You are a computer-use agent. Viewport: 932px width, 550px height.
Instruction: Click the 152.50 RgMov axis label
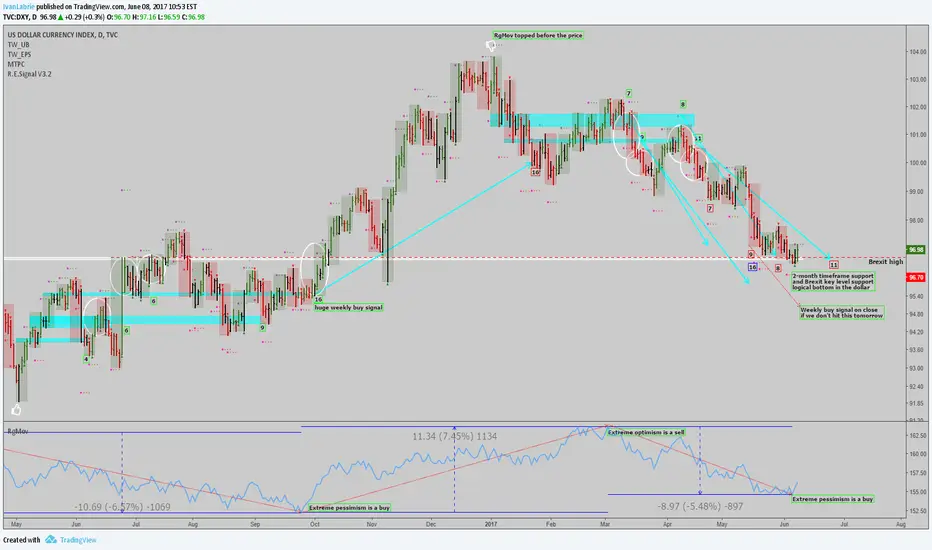(917, 511)
